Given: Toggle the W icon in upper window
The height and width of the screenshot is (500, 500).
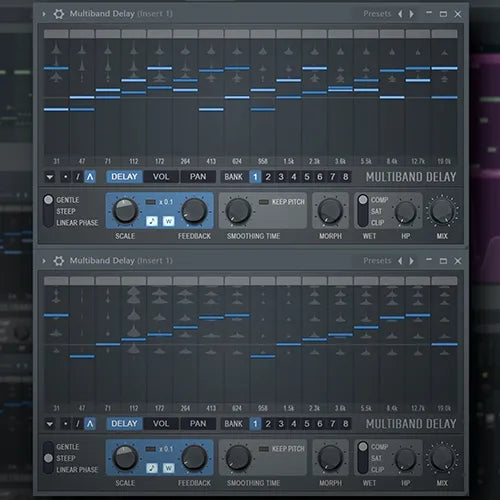Looking at the screenshot, I should (x=169, y=221).
